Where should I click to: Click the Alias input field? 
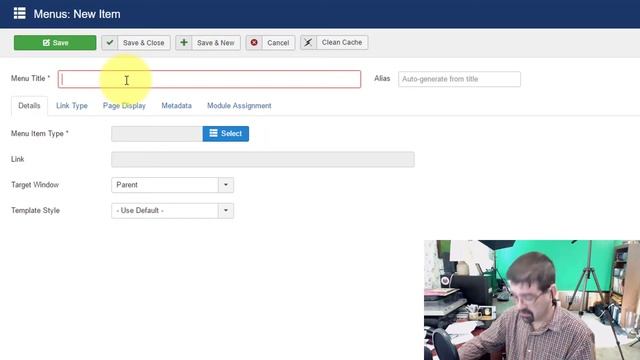459,79
